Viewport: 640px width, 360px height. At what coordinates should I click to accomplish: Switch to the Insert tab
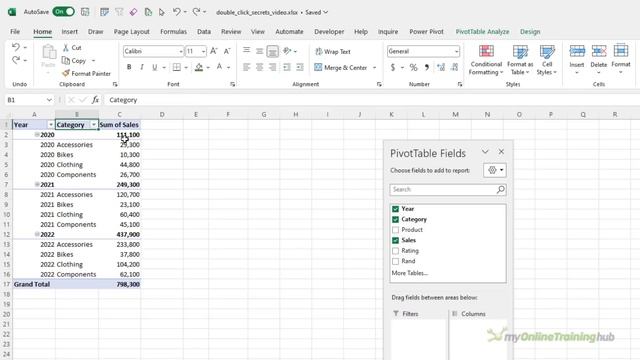coord(69,31)
